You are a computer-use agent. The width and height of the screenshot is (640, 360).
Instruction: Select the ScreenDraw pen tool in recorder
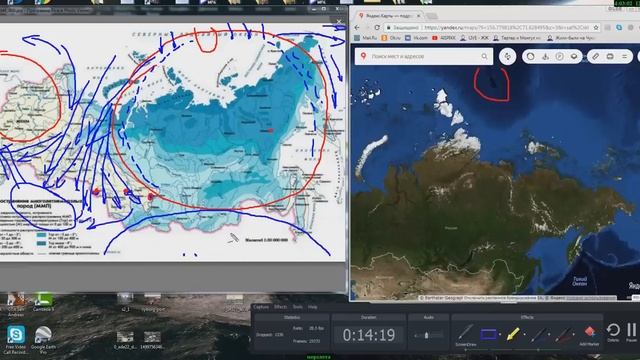pyautogui.click(x=465, y=333)
